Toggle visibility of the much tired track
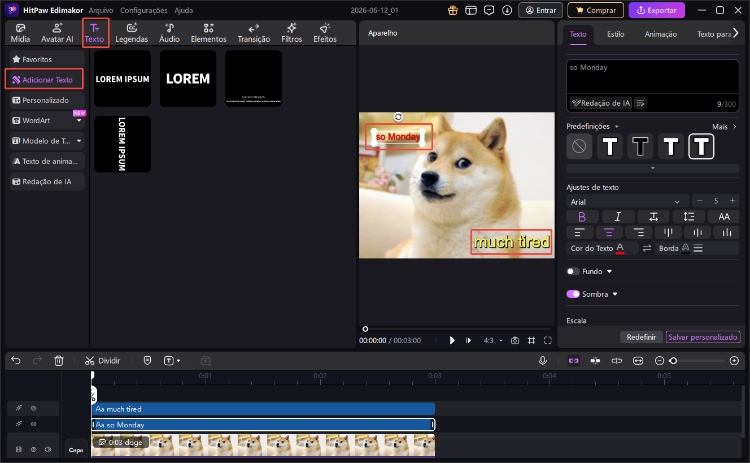The height and width of the screenshot is (463, 750). pos(33,408)
